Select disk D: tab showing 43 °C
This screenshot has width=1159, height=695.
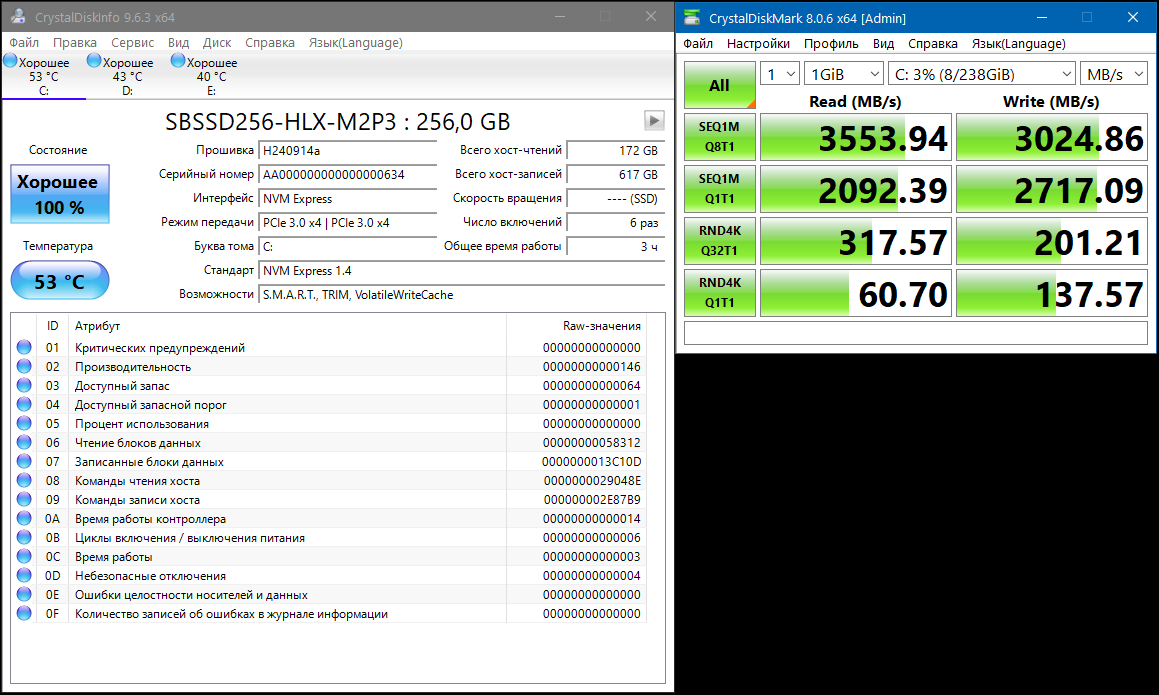click(x=127, y=75)
